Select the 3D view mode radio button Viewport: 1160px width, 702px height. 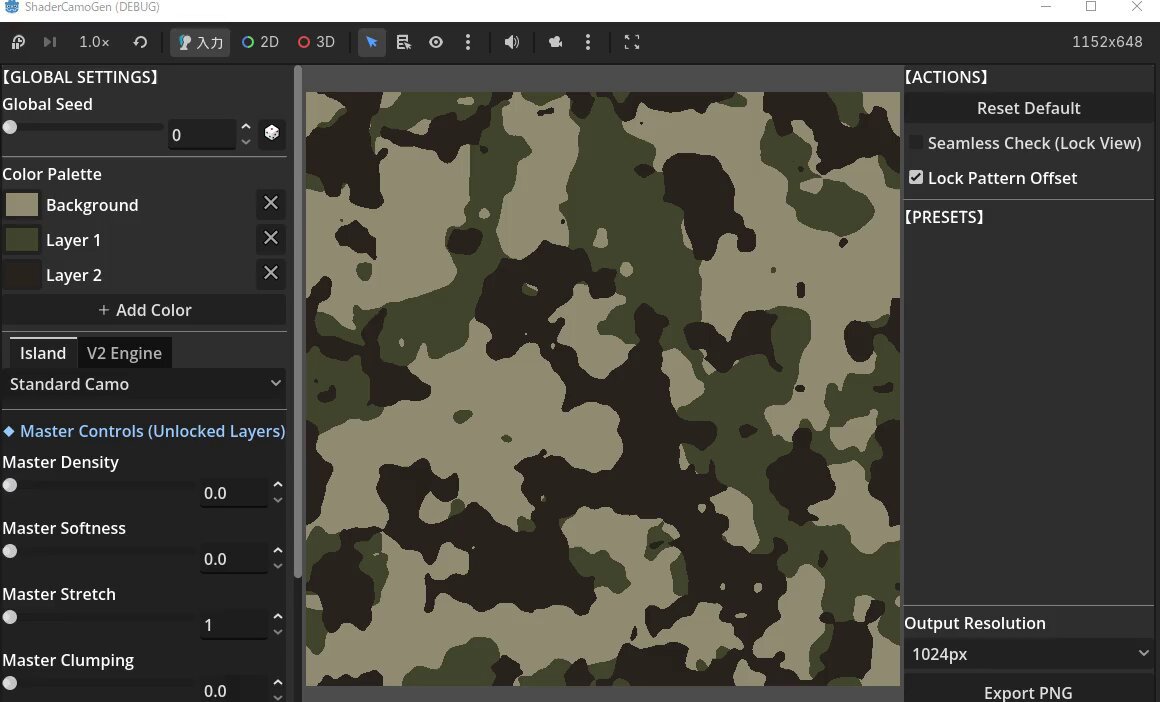[x=316, y=42]
